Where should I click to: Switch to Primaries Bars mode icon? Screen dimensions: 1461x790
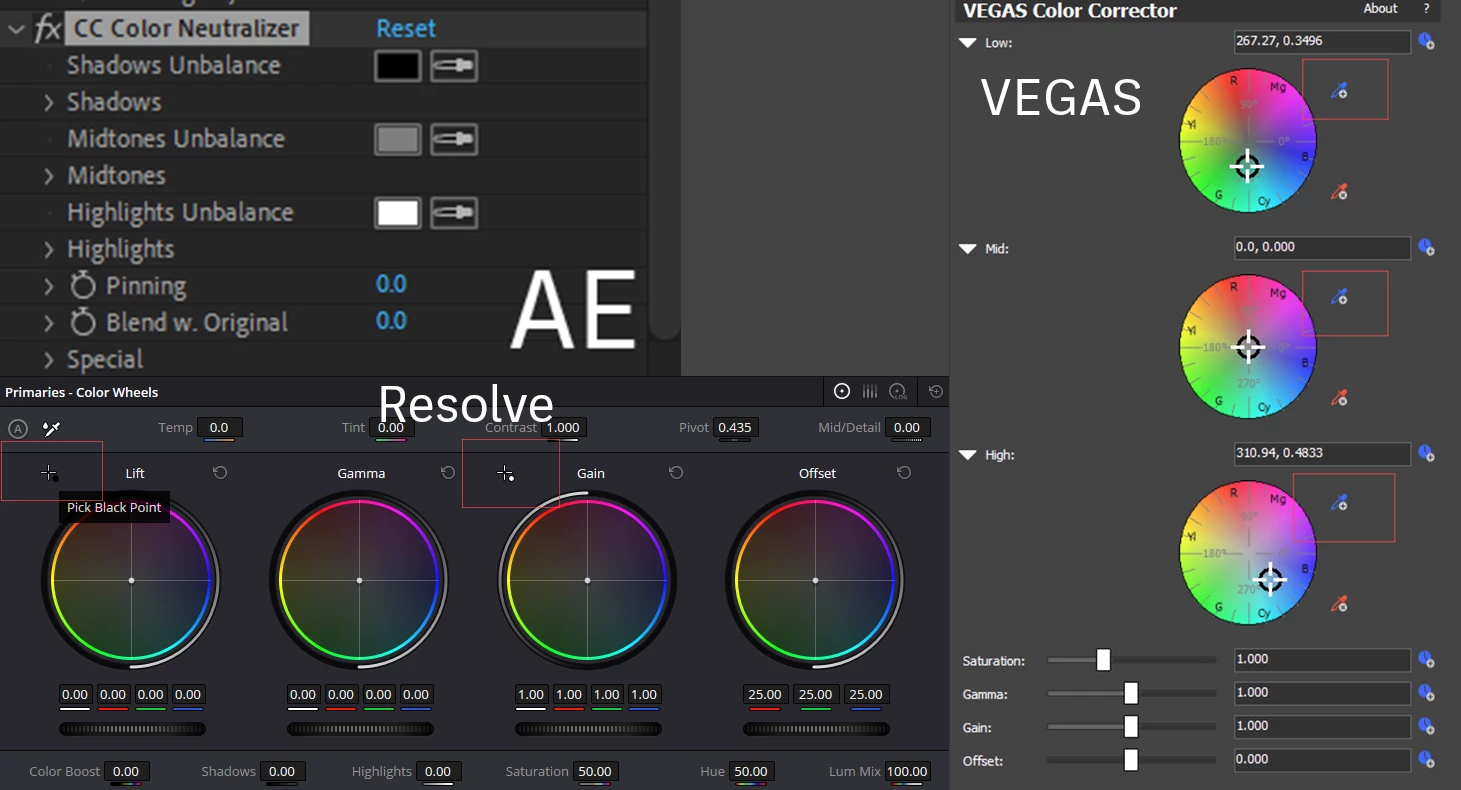click(x=870, y=391)
